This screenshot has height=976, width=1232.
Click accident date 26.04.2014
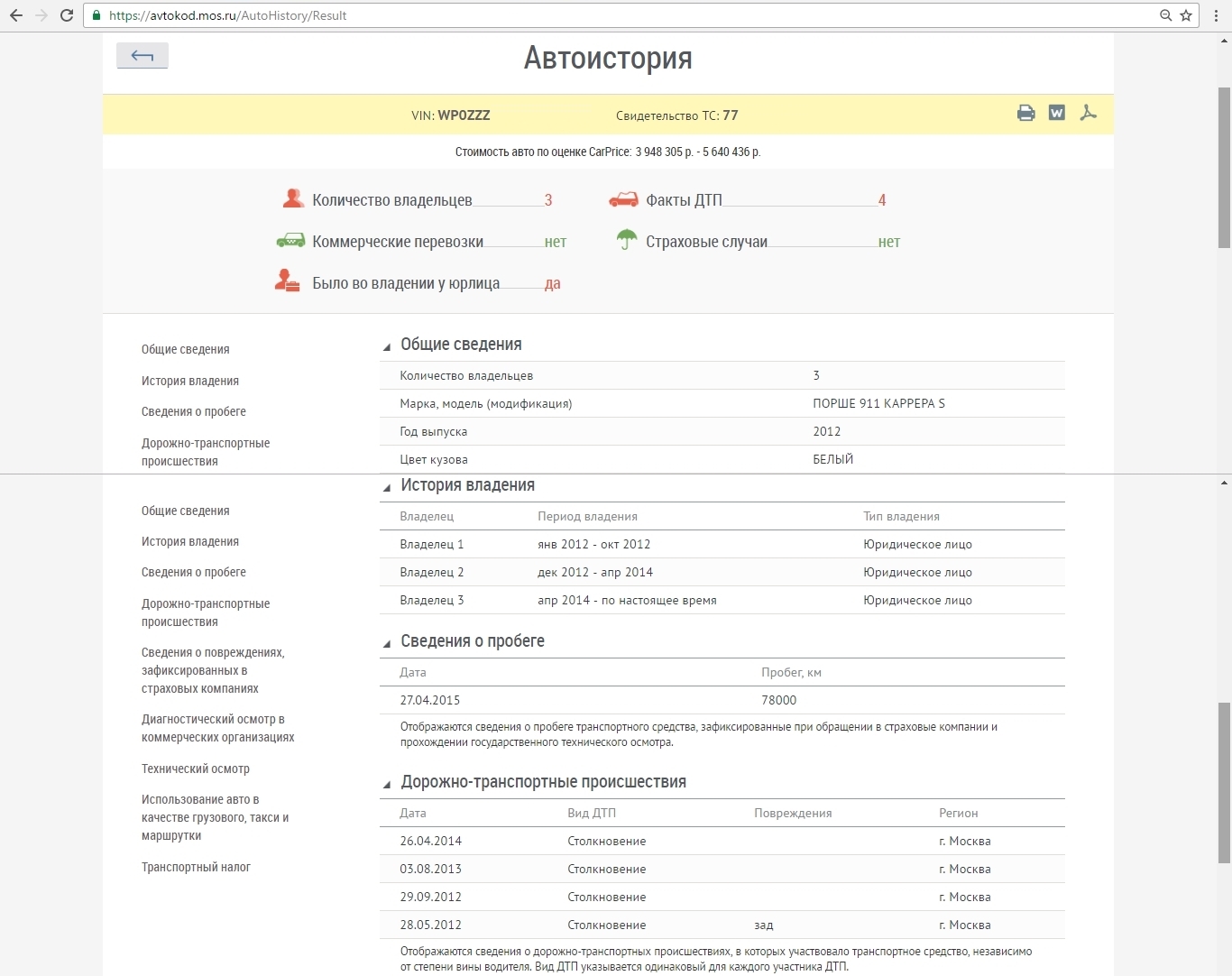431,841
